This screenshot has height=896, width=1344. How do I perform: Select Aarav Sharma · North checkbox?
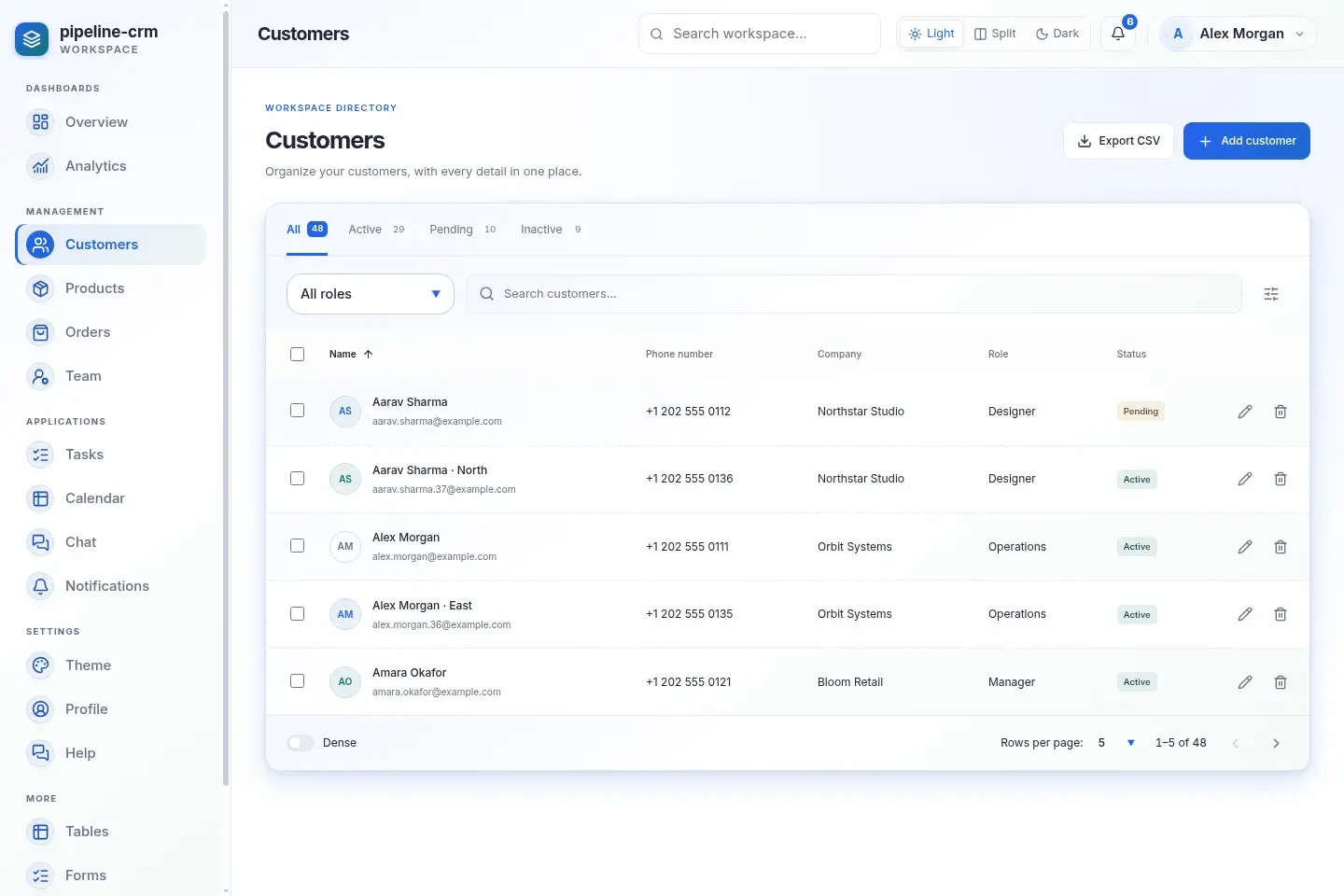298,479
